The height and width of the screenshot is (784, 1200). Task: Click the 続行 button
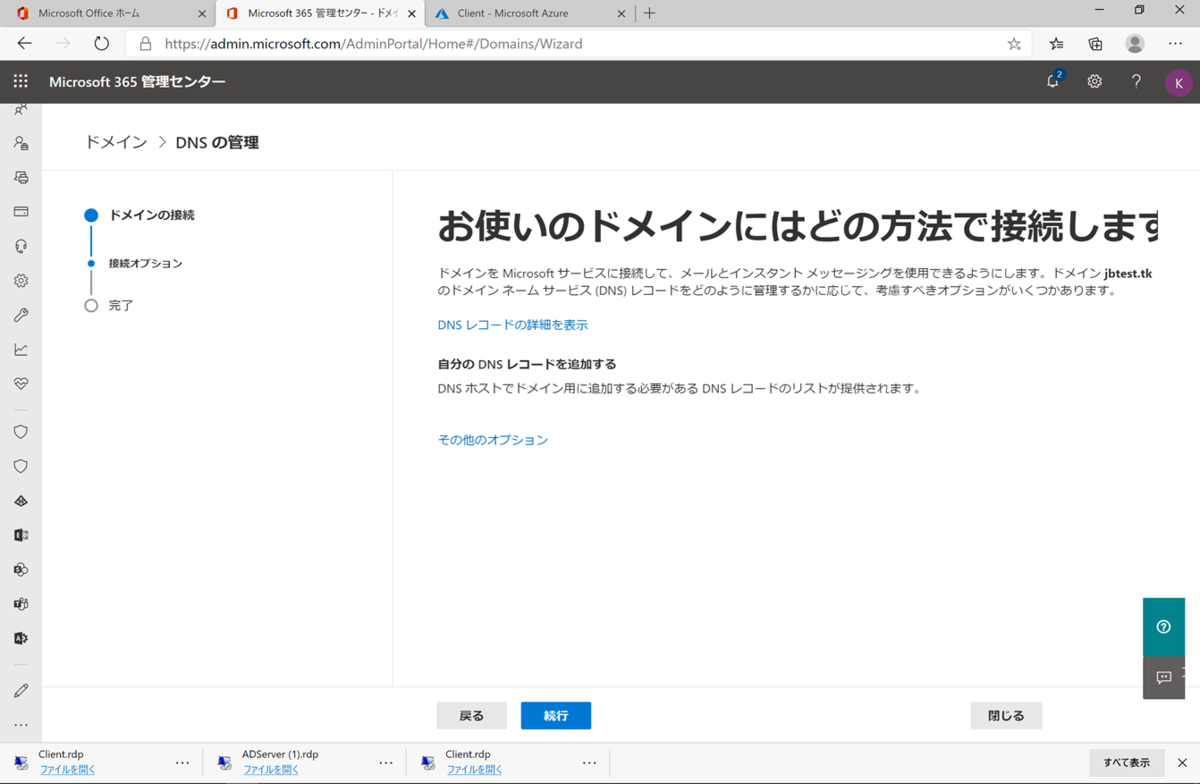point(556,716)
